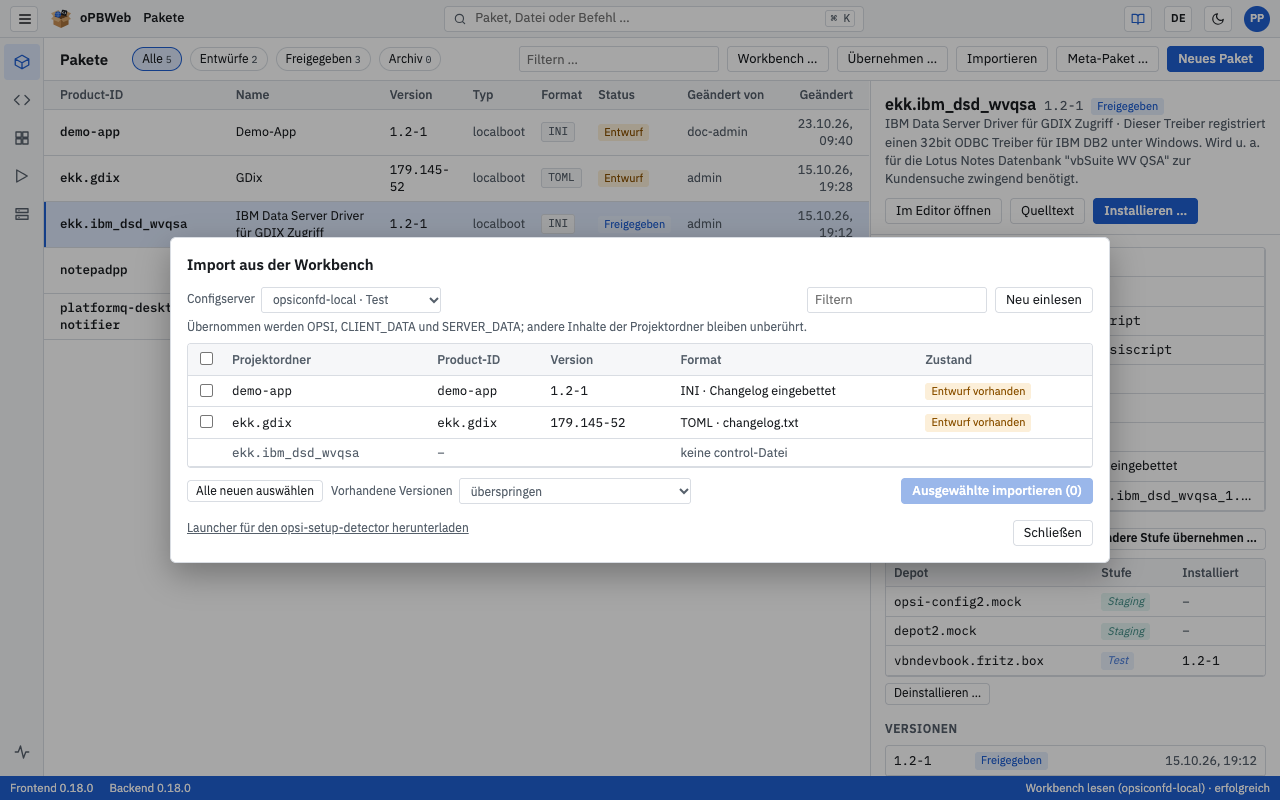Click the Projektordner column header
Image resolution: width=1280 pixels, height=800 pixels.
(x=271, y=359)
